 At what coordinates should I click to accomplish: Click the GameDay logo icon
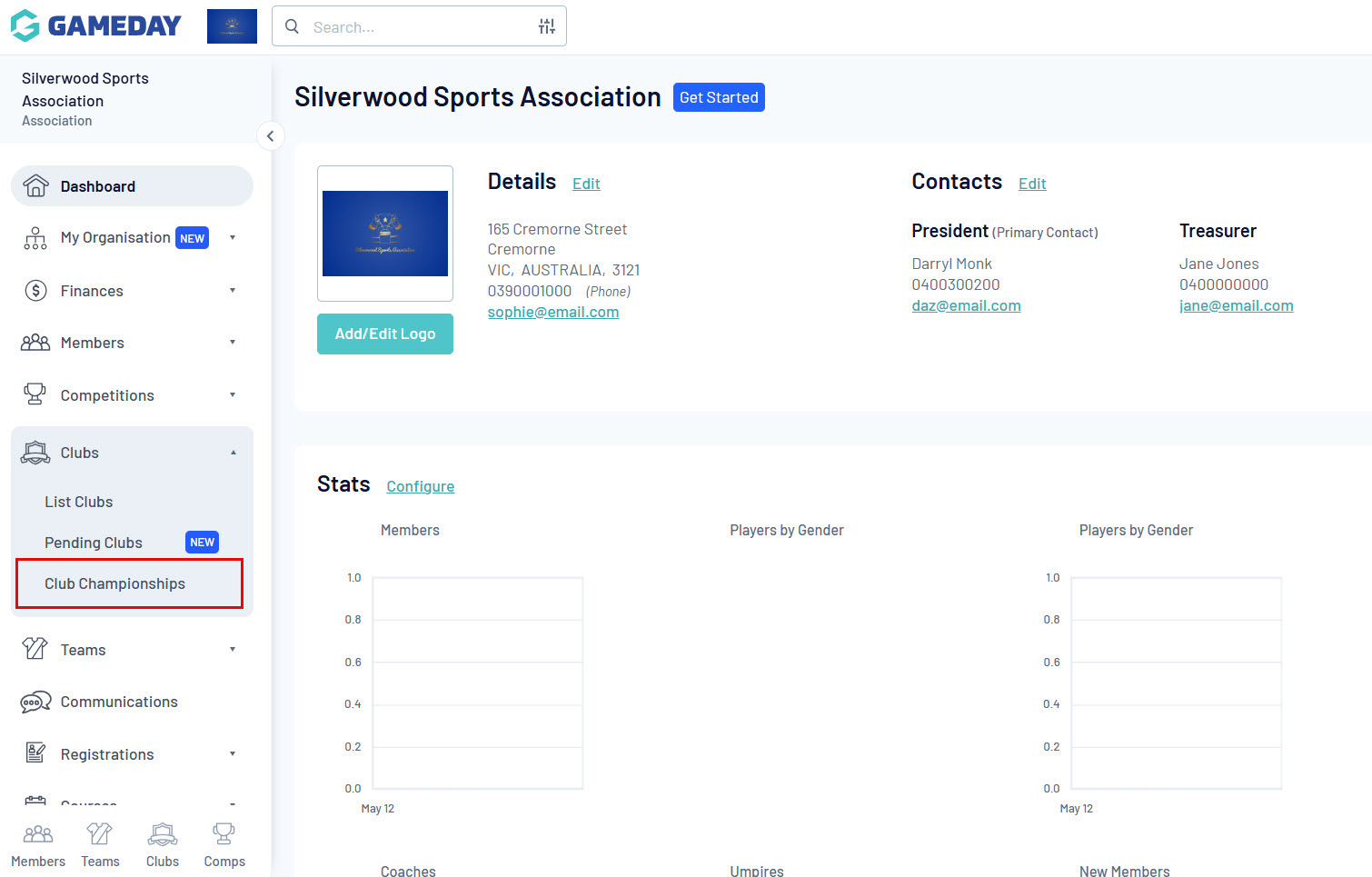[25, 25]
